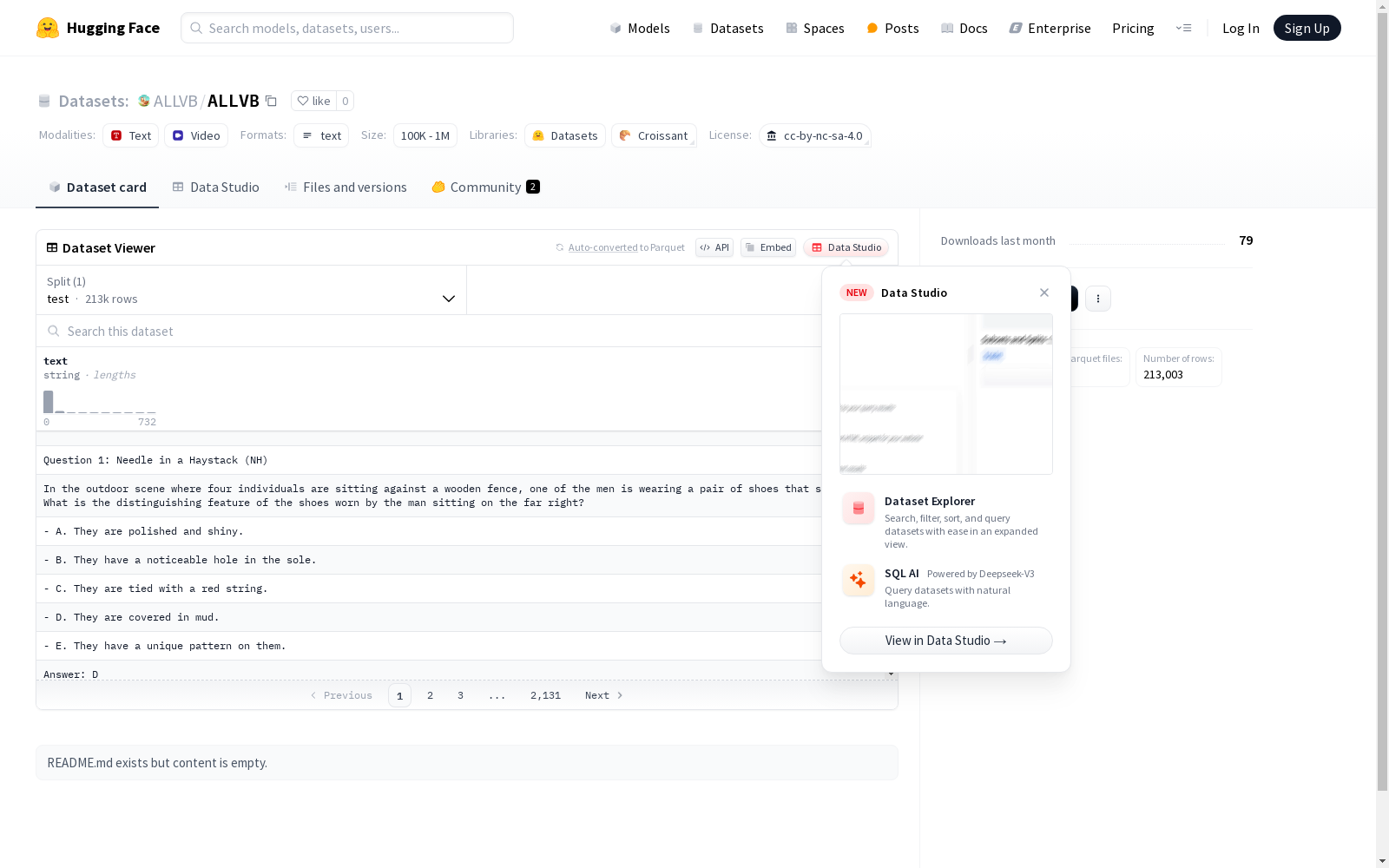Go to page 1
Screen dimensions: 1389x868
399,695
